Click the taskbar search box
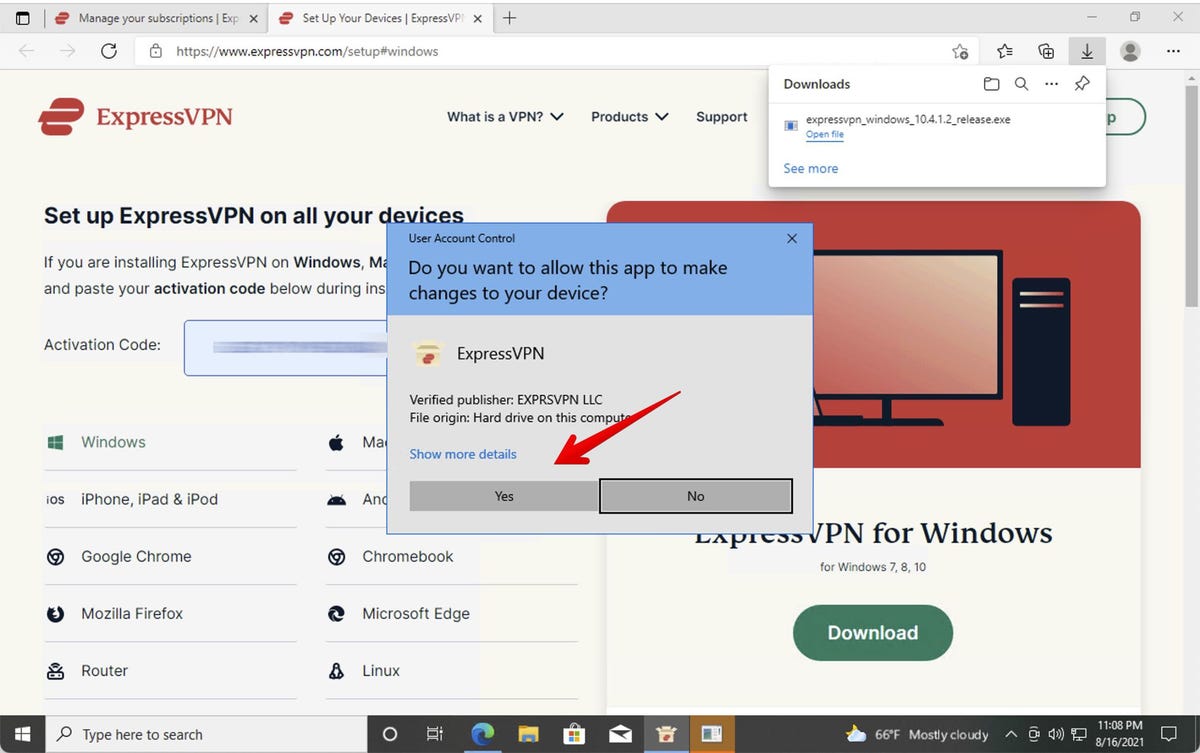Viewport: 1200px width, 753px height. click(207, 734)
